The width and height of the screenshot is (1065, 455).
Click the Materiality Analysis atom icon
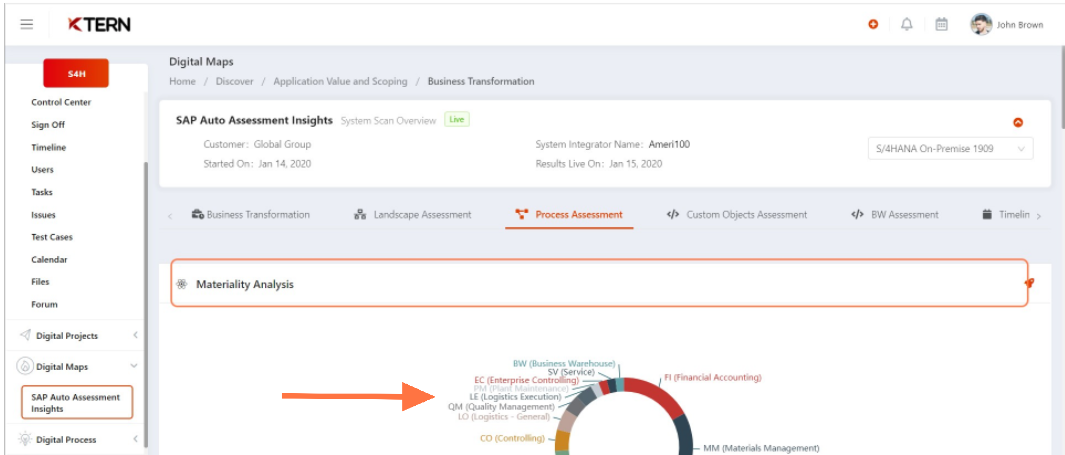coord(181,285)
